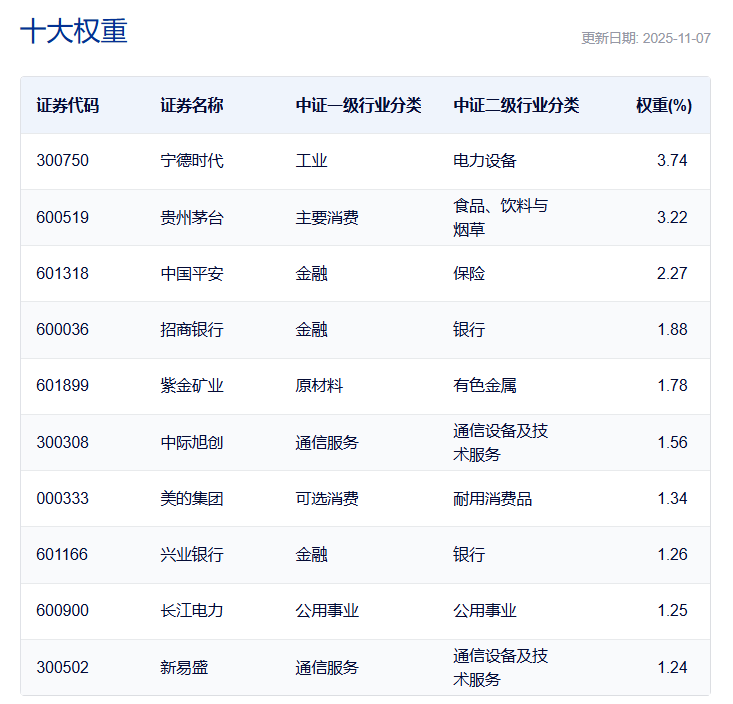Select the 兴业银行 name cell
The width and height of the screenshot is (733, 704).
(x=192, y=555)
